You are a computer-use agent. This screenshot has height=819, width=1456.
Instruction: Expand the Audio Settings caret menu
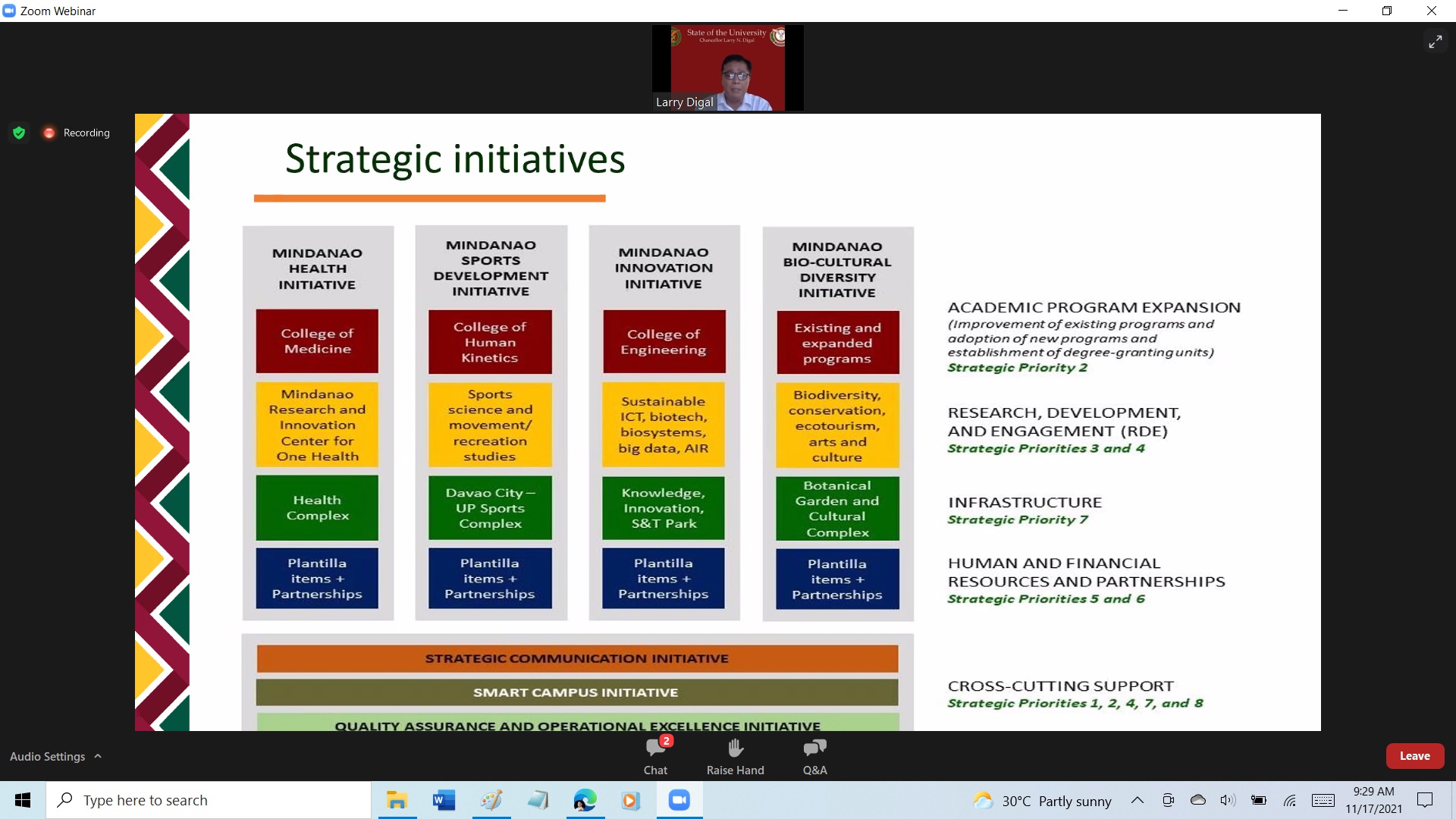(98, 756)
